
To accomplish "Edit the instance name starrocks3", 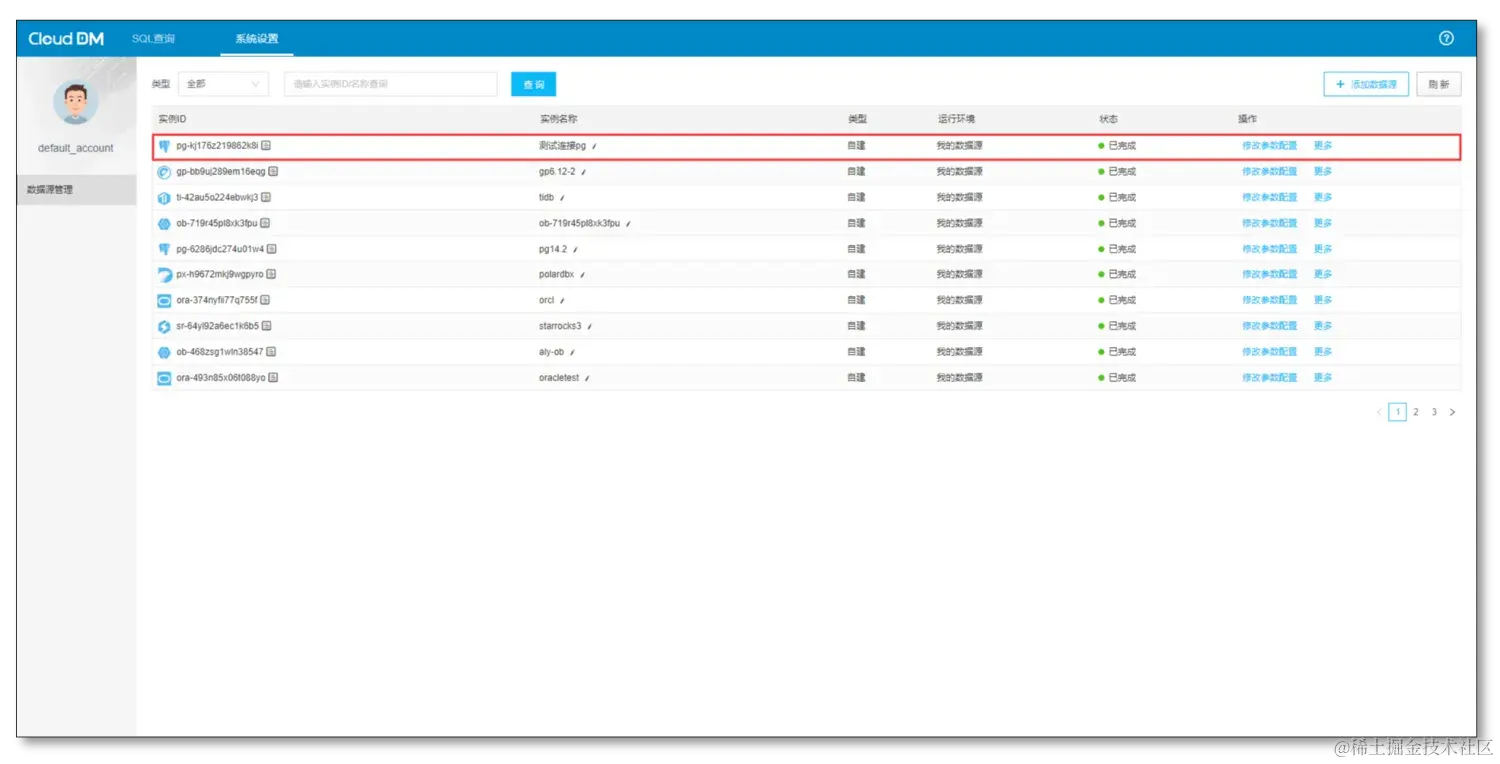I will (590, 327).
